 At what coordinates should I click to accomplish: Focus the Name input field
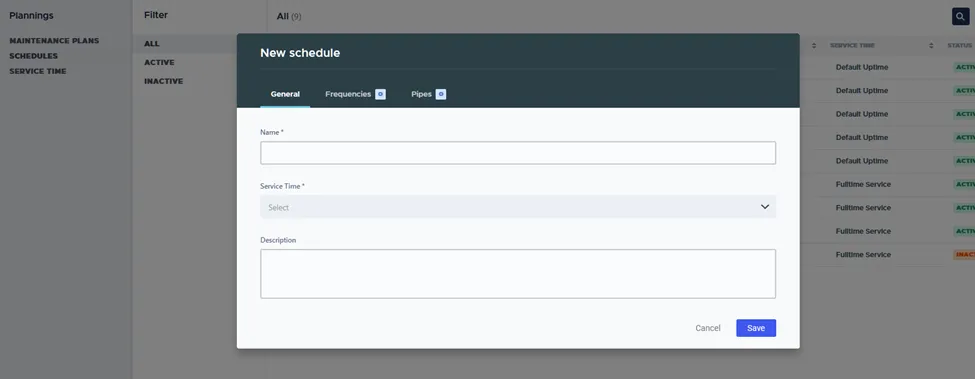pyautogui.click(x=517, y=153)
